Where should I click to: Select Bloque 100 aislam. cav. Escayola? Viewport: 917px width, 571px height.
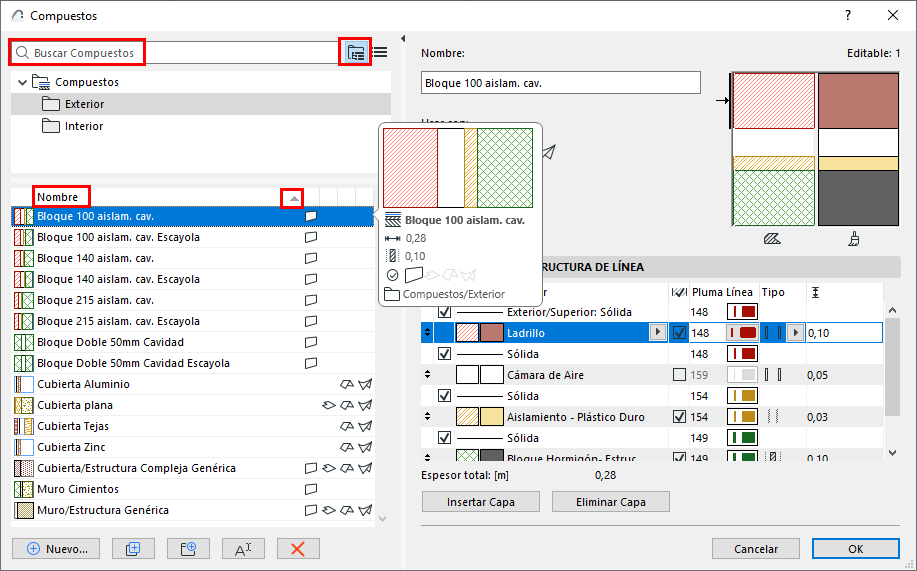click(x=192, y=237)
